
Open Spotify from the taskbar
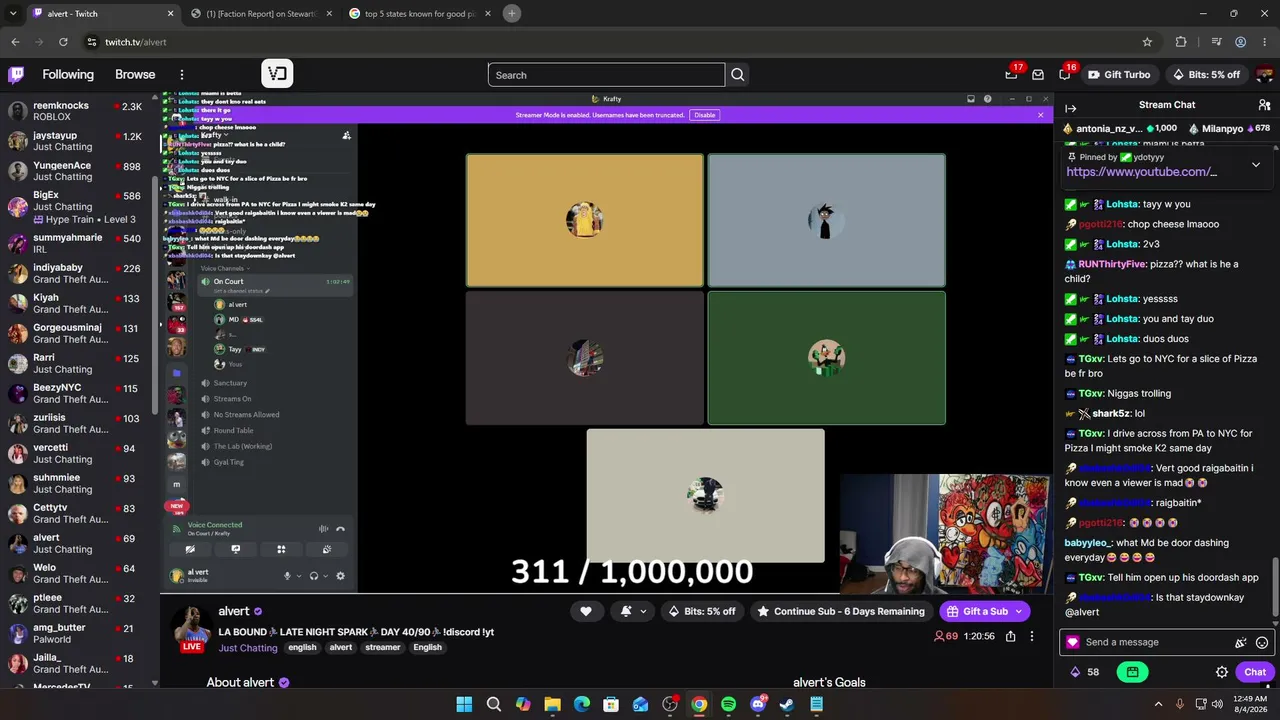[x=728, y=704]
